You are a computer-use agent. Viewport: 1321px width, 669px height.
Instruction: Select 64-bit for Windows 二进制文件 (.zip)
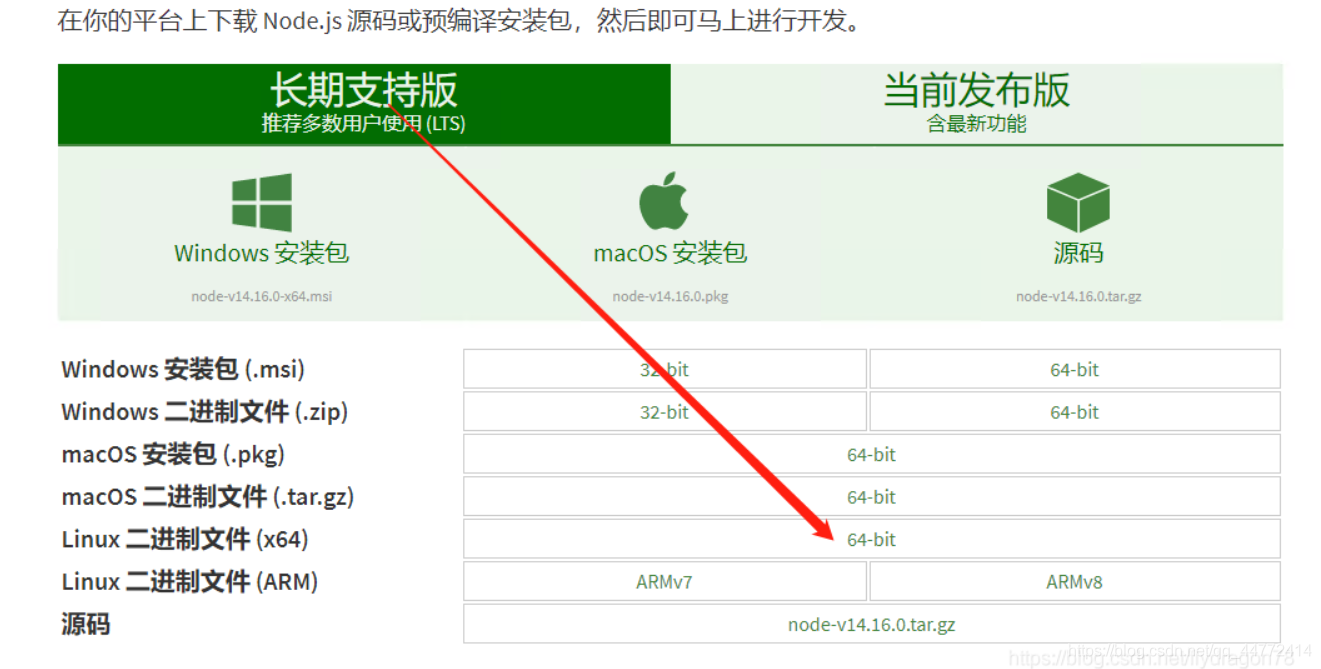pyautogui.click(x=1075, y=412)
